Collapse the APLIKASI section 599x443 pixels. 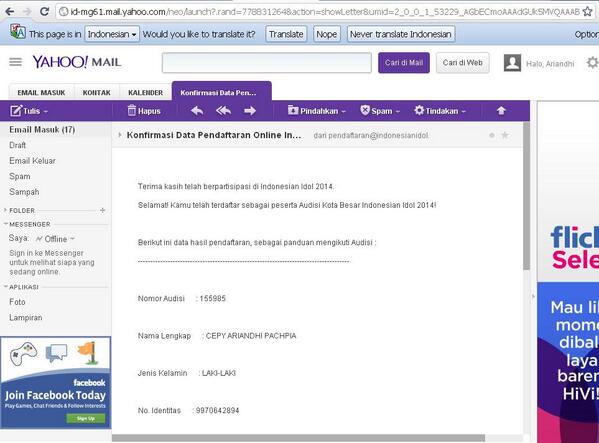pos(6,286)
